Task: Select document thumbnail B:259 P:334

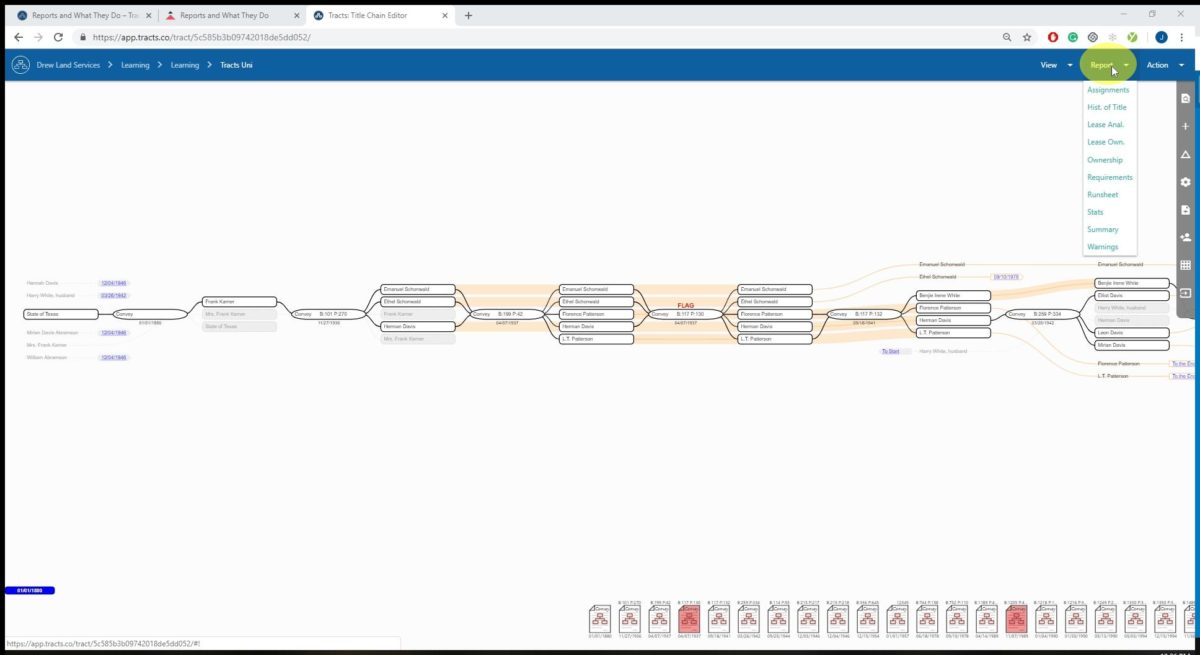Action: point(748,619)
